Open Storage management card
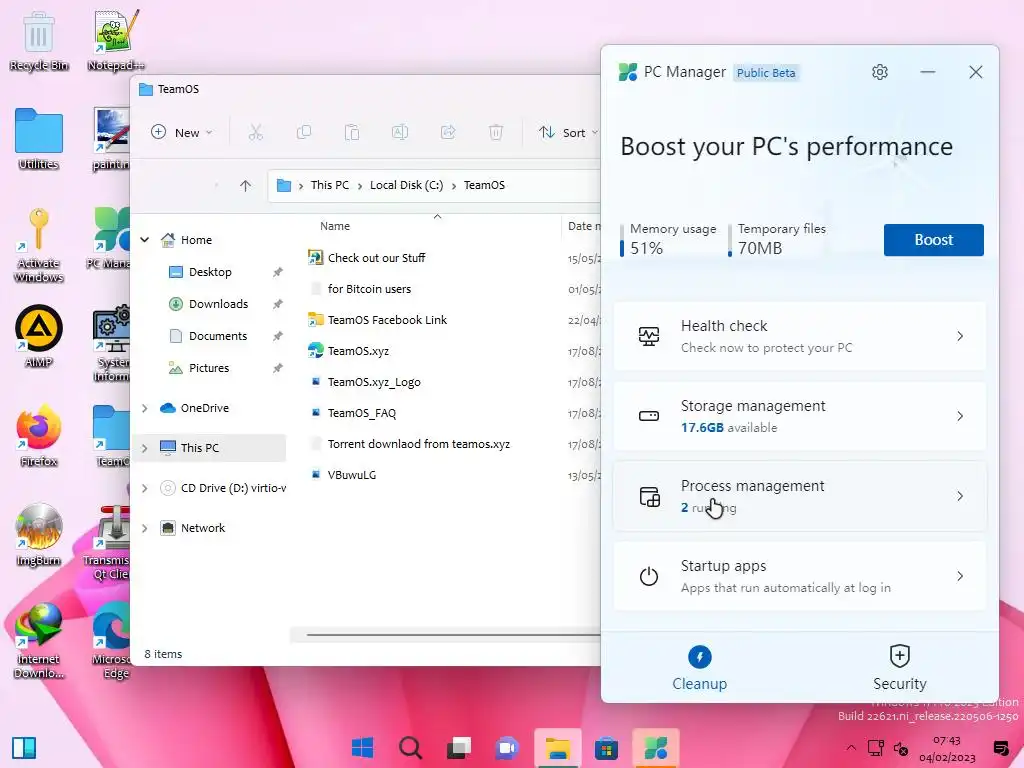The height and width of the screenshot is (768, 1024). (799, 416)
